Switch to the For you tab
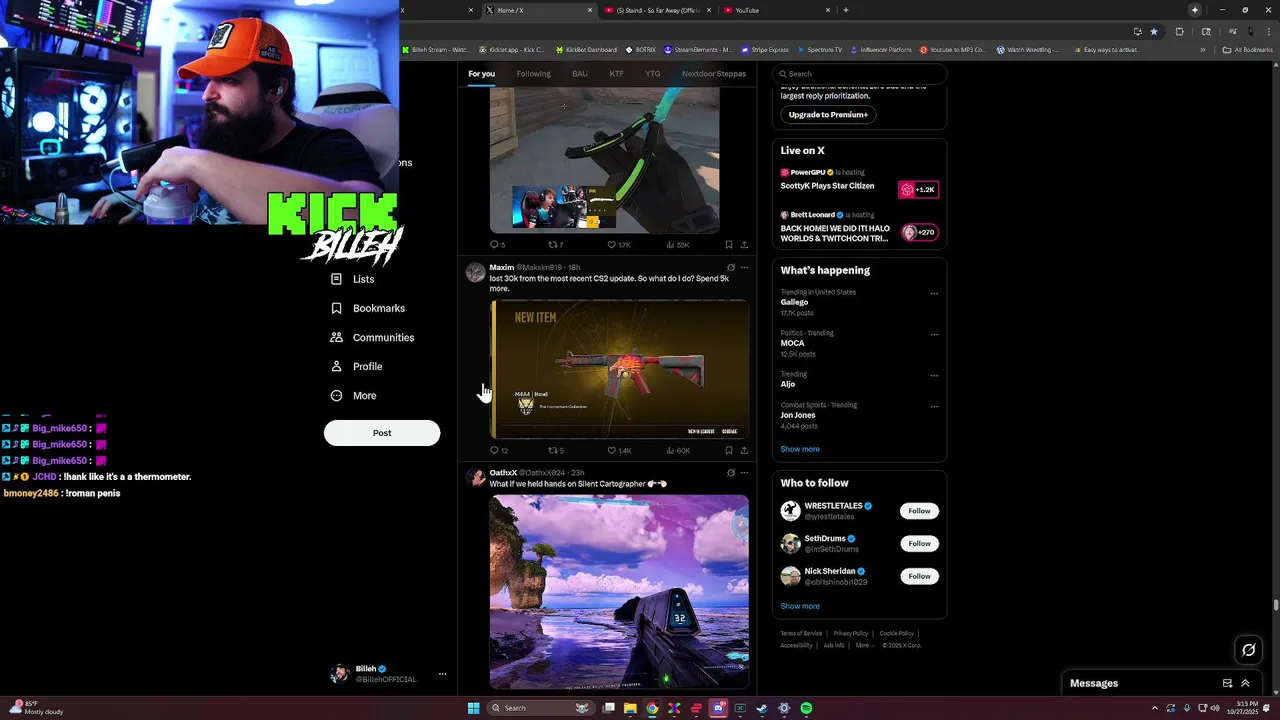The height and width of the screenshot is (720, 1280). click(481, 74)
